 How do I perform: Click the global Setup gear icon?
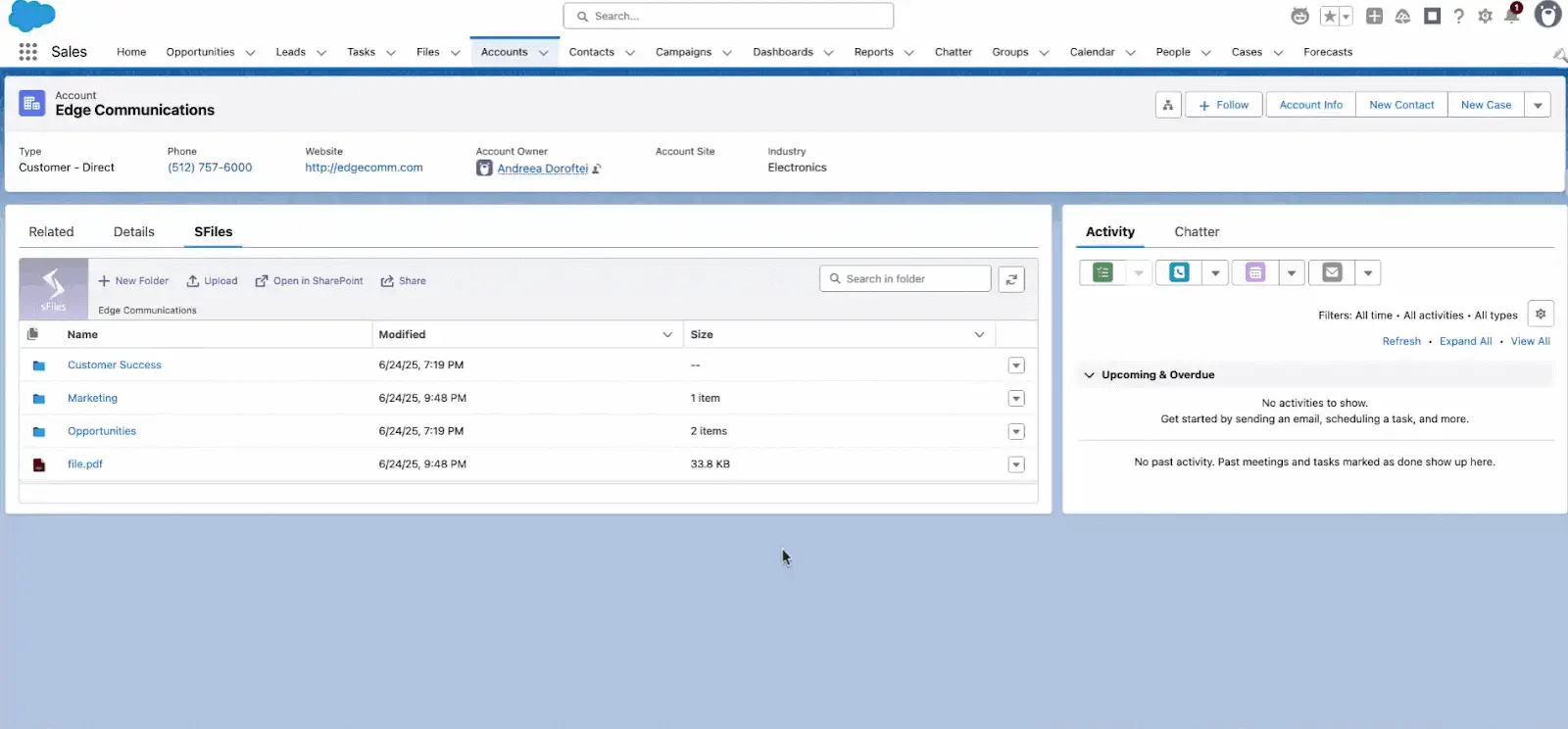coord(1485,16)
